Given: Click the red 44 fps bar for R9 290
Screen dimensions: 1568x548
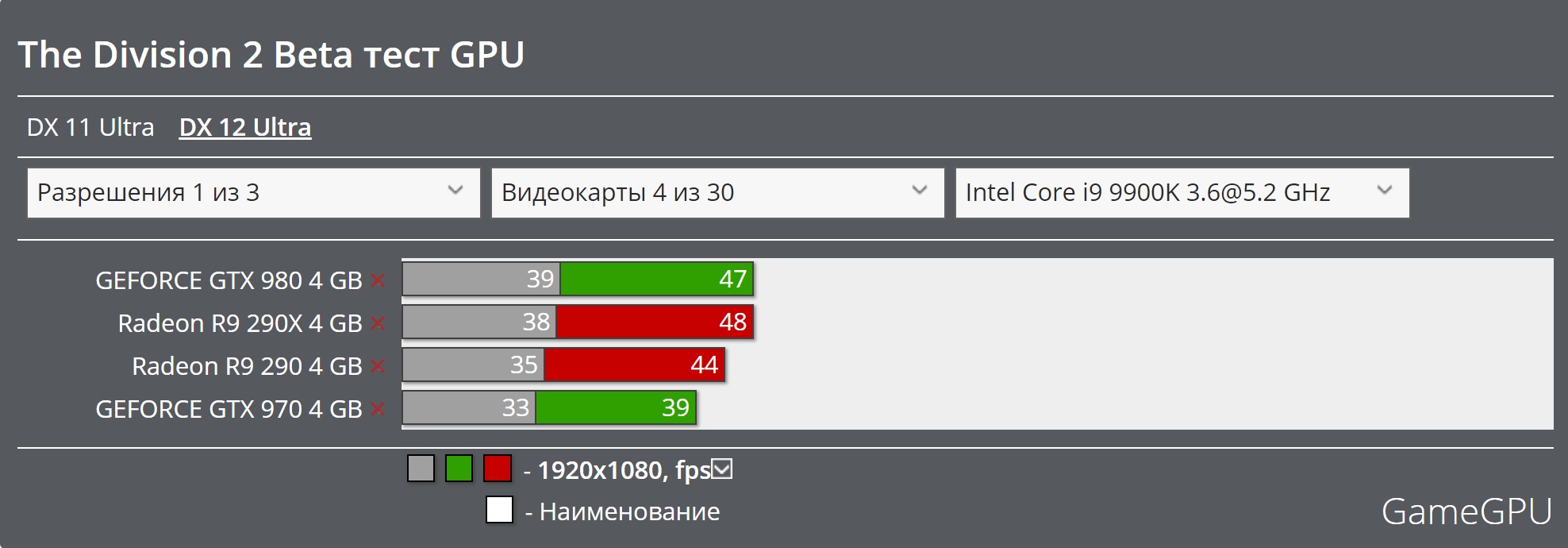Looking at the screenshot, I should coord(634,365).
